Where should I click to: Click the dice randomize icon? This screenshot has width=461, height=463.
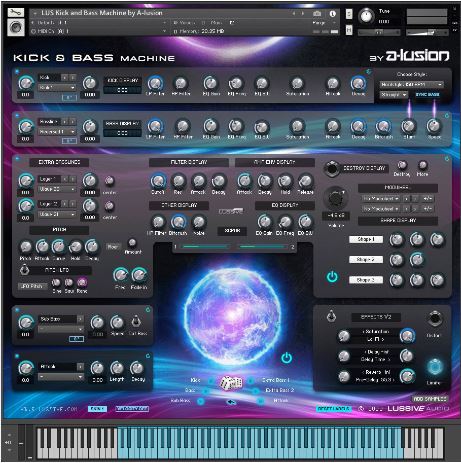point(231,382)
